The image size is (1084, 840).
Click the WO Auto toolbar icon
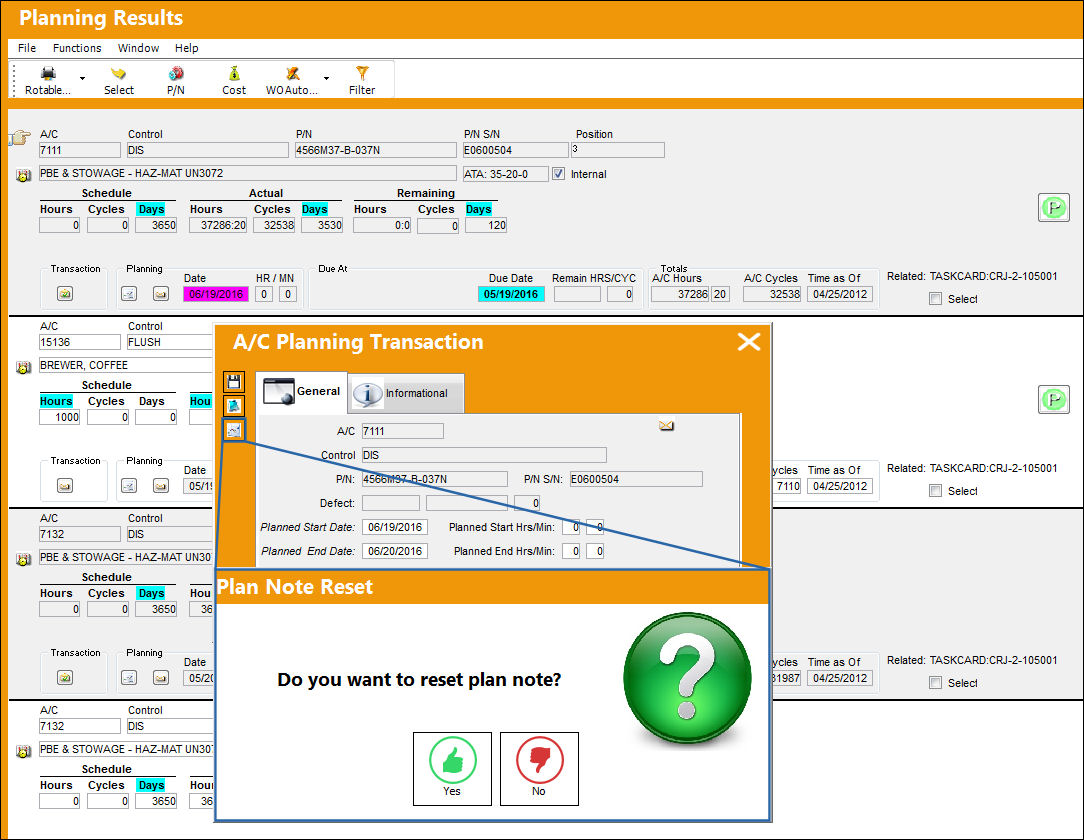[292, 73]
